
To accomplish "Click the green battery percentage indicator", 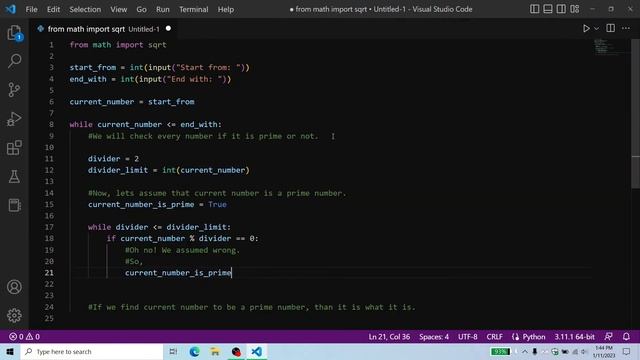I will click(x=500, y=351).
